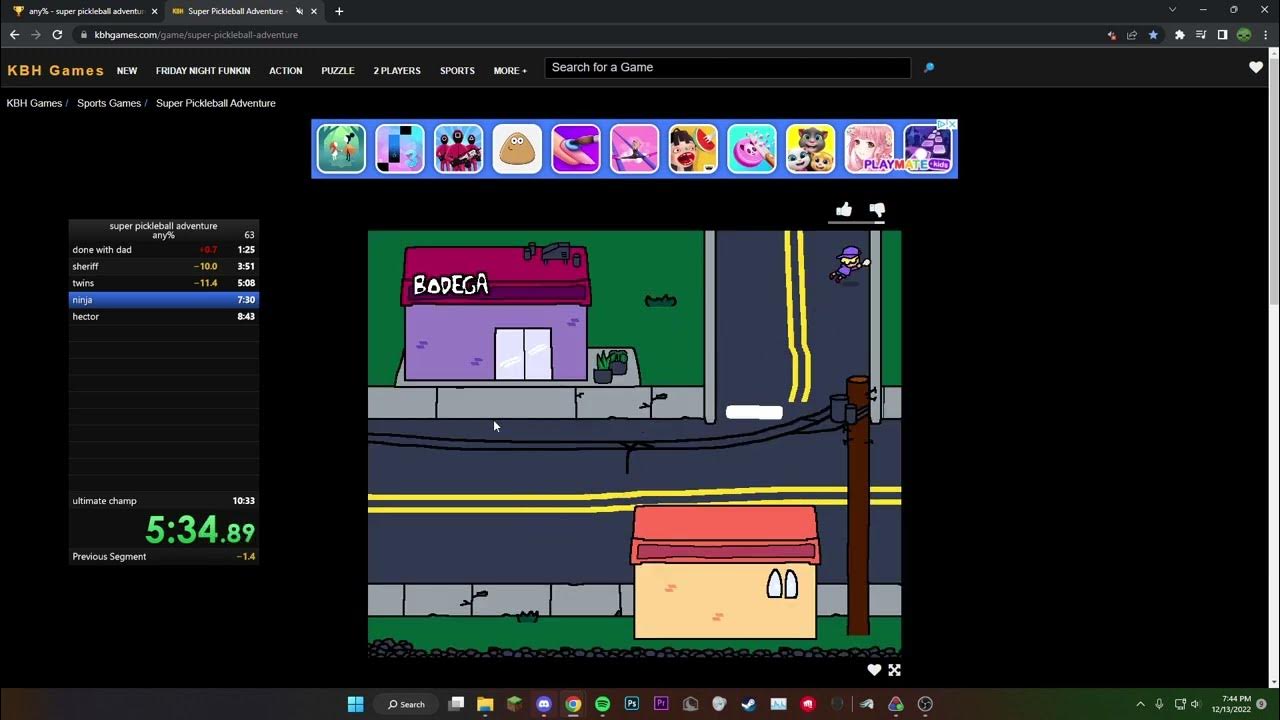
Task: Click the purple-capped character in the game
Action: [x=849, y=265]
